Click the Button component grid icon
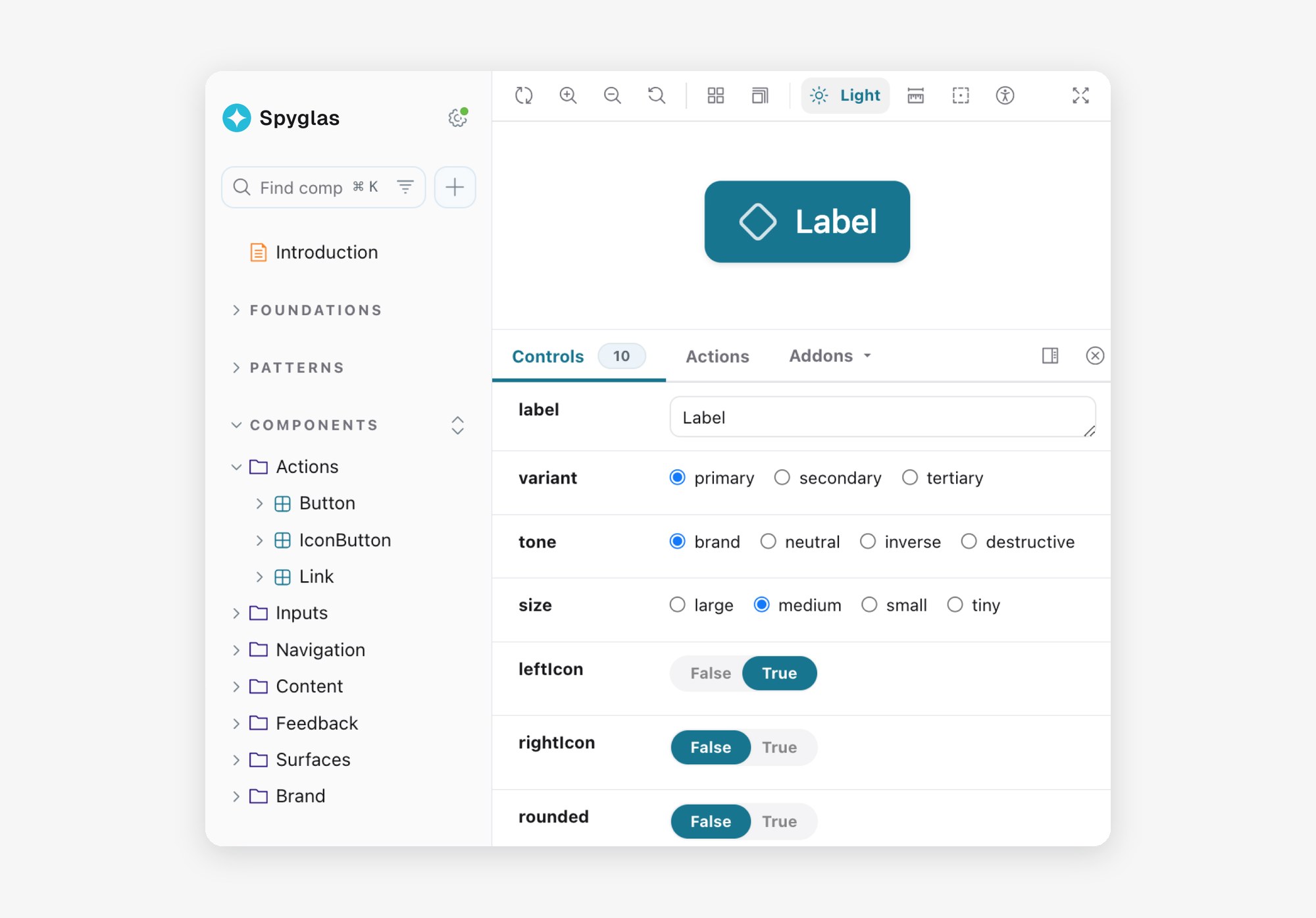 pos(282,503)
